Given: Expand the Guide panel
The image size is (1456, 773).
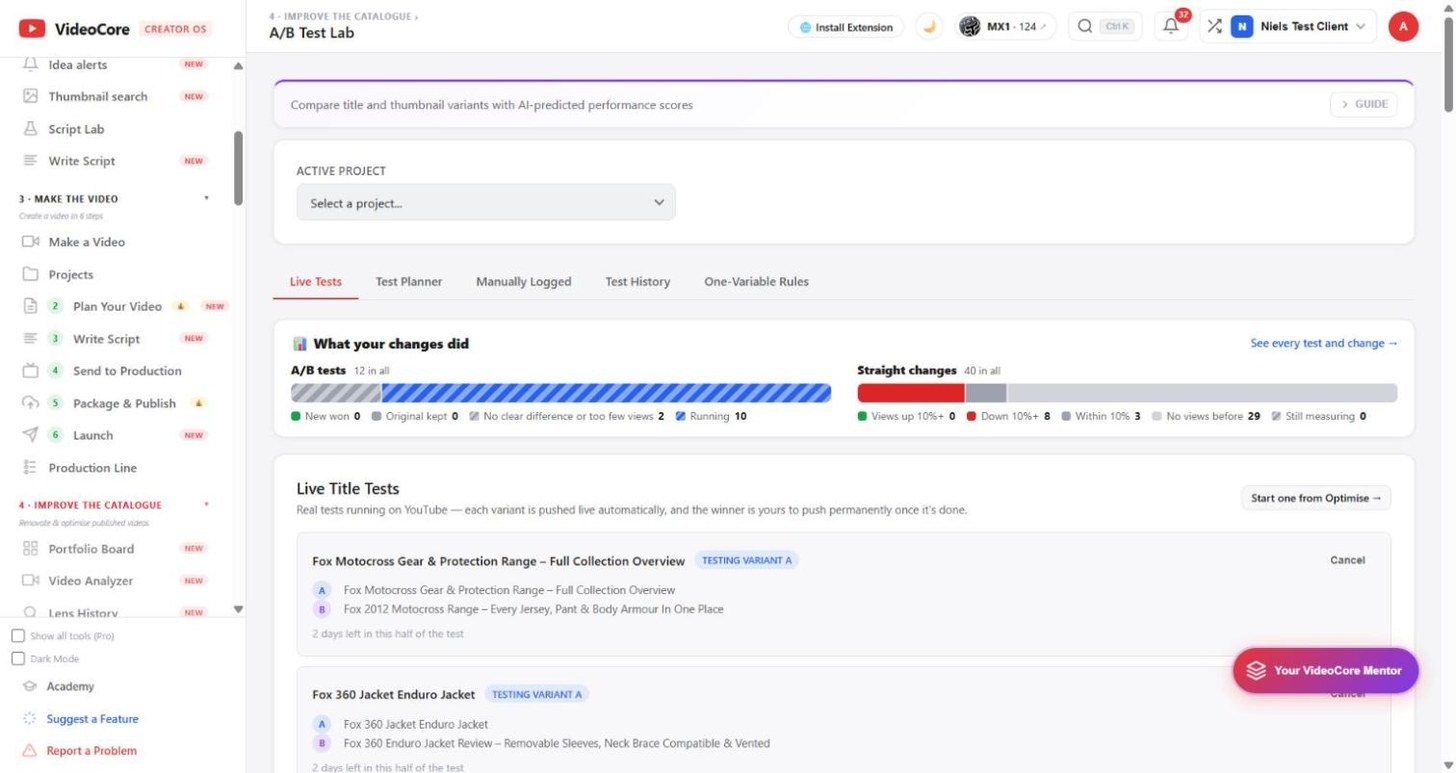Looking at the screenshot, I should tap(1363, 104).
